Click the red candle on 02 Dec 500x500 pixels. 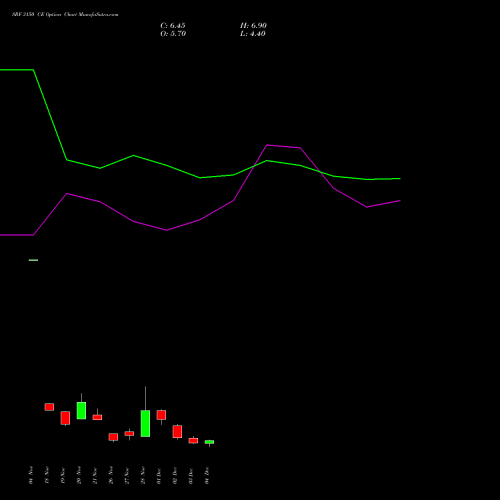click(x=177, y=431)
